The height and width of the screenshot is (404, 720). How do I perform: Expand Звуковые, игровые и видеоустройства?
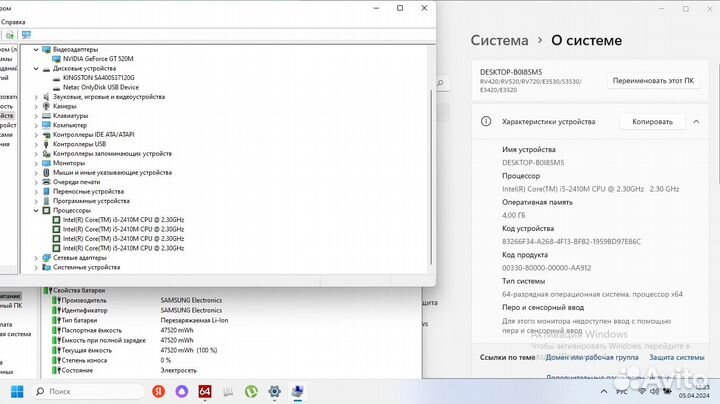coord(36,97)
